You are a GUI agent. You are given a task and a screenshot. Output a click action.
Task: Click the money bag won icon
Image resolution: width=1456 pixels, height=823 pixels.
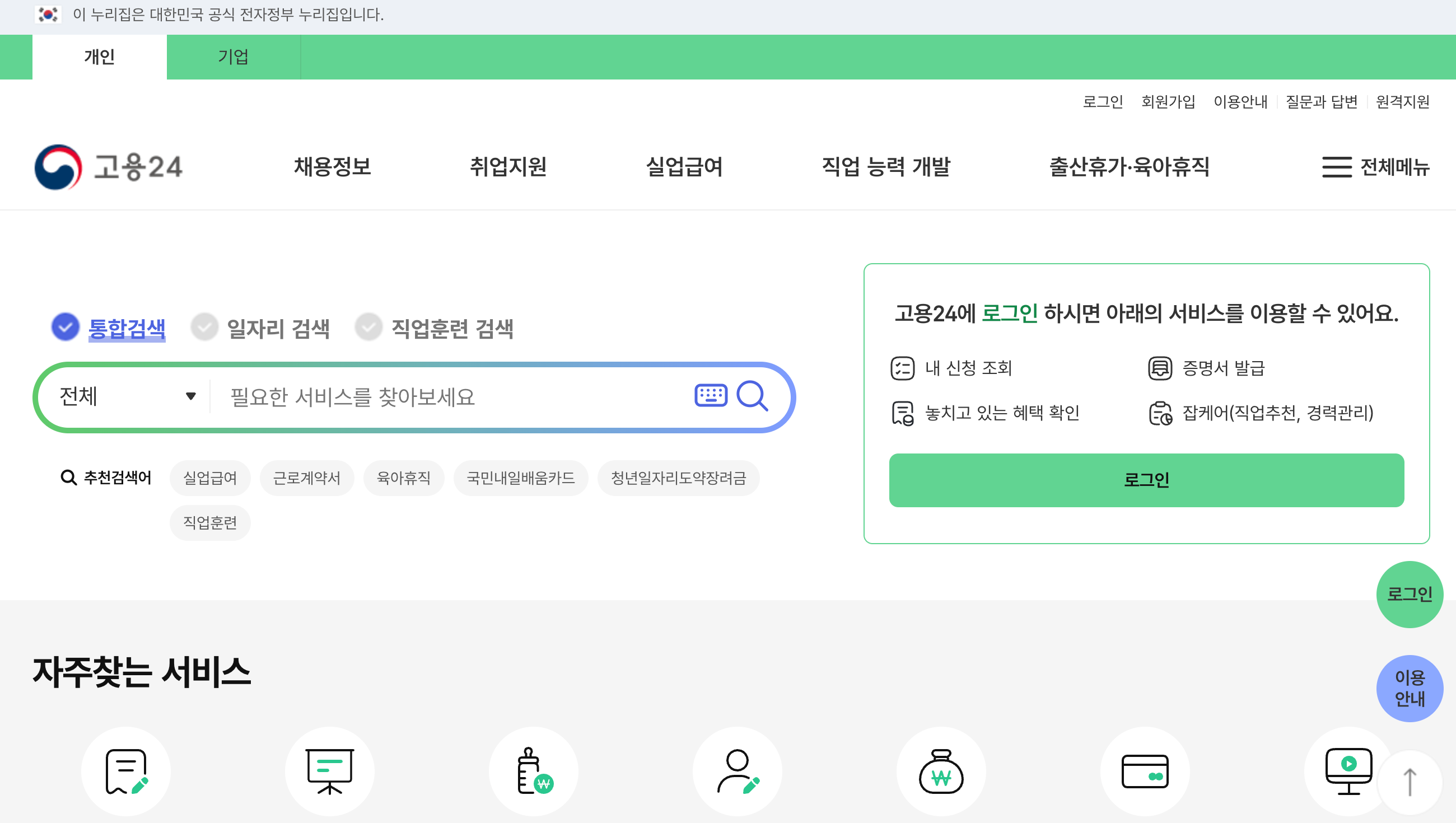[x=941, y=771]
